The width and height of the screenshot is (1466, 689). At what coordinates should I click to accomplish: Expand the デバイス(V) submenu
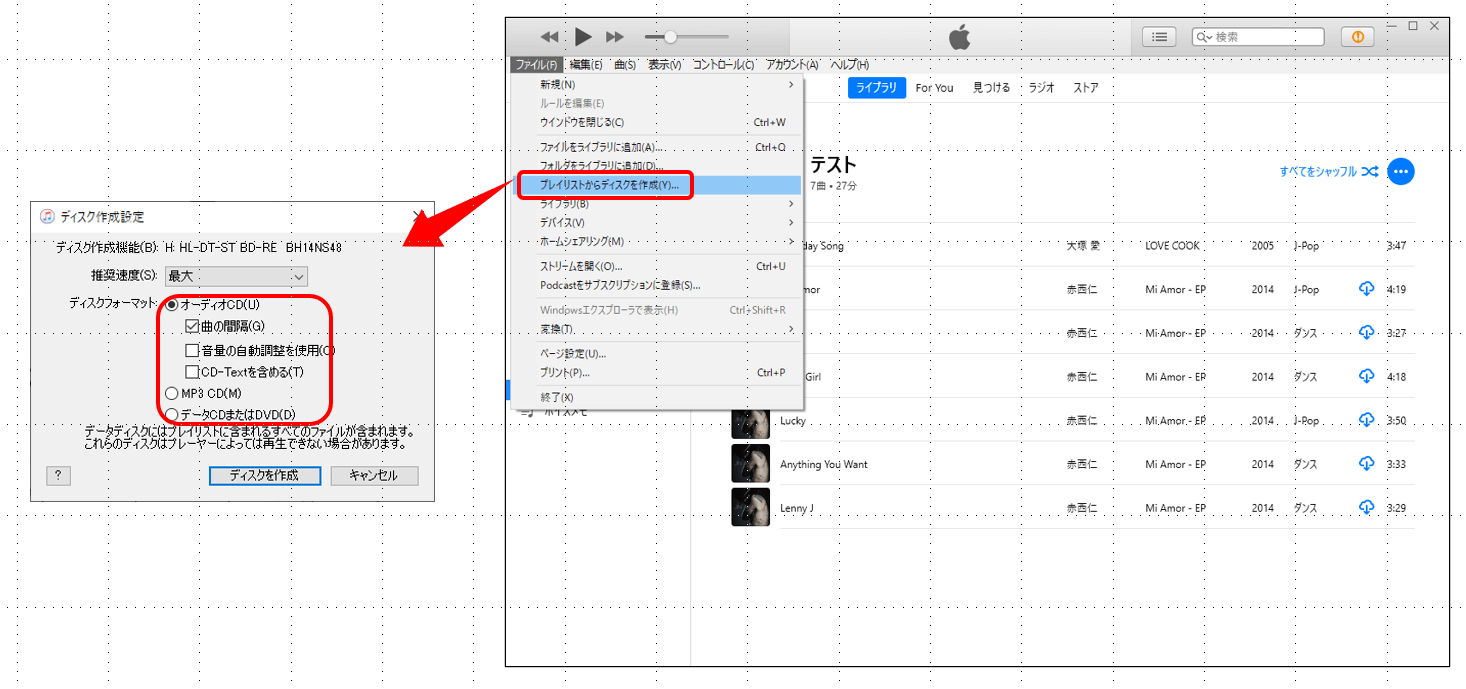[658, 222]
